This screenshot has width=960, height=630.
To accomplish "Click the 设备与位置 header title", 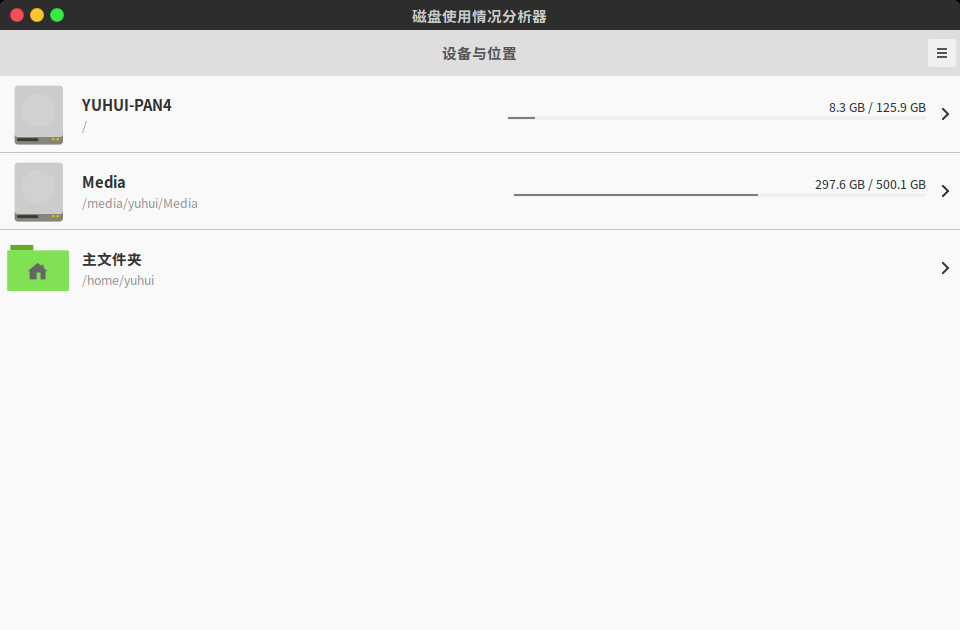I will click(479, 54).
